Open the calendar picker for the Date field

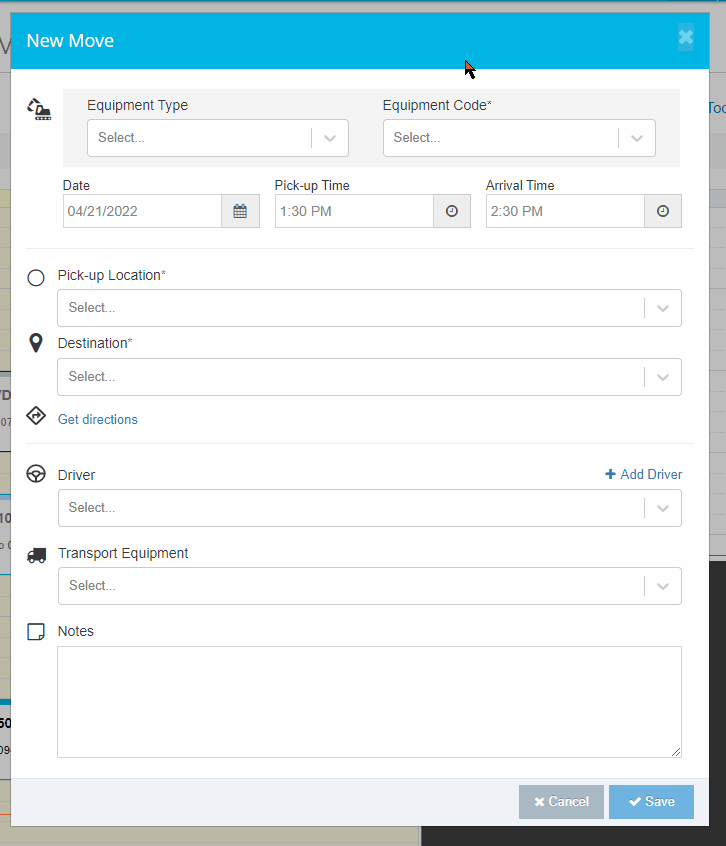coord(240,211)
